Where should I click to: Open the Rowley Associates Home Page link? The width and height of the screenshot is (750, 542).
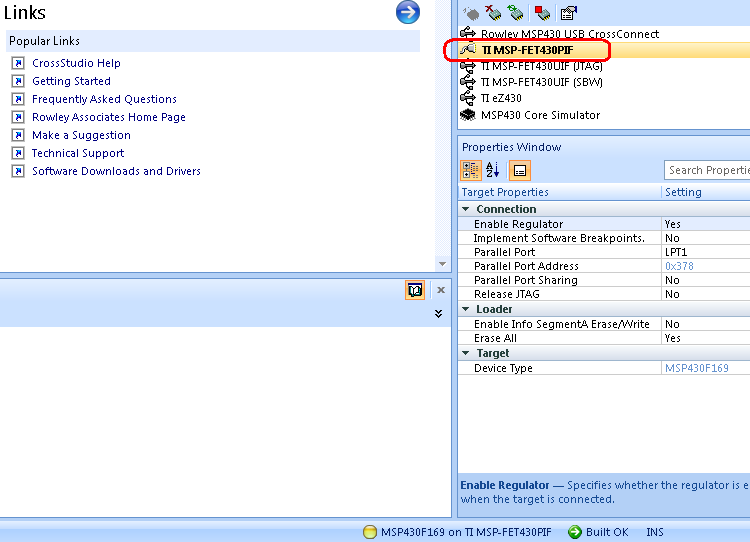pos(109,117)
